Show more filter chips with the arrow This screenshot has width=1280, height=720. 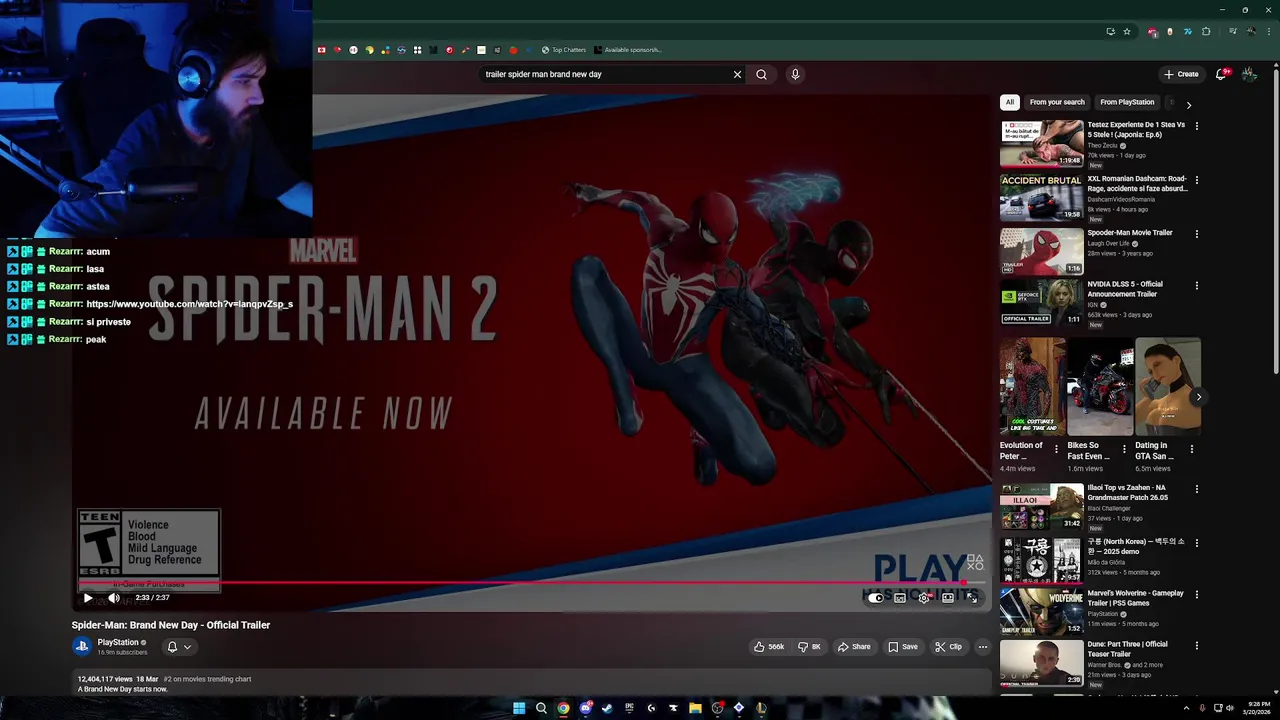(1188, 104)
